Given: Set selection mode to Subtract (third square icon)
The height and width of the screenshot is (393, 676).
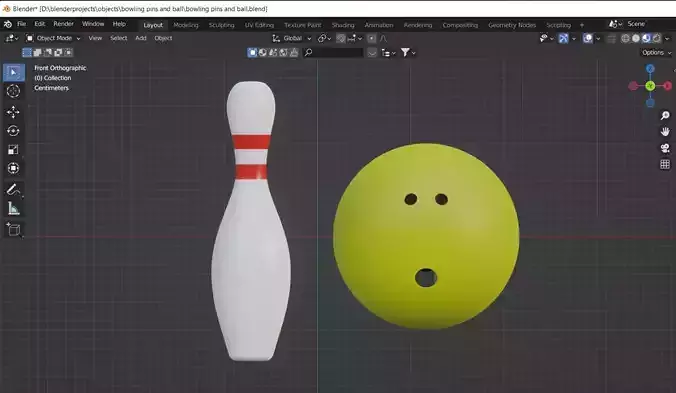Looking at the screenshot, I should [x=47, y=53].
